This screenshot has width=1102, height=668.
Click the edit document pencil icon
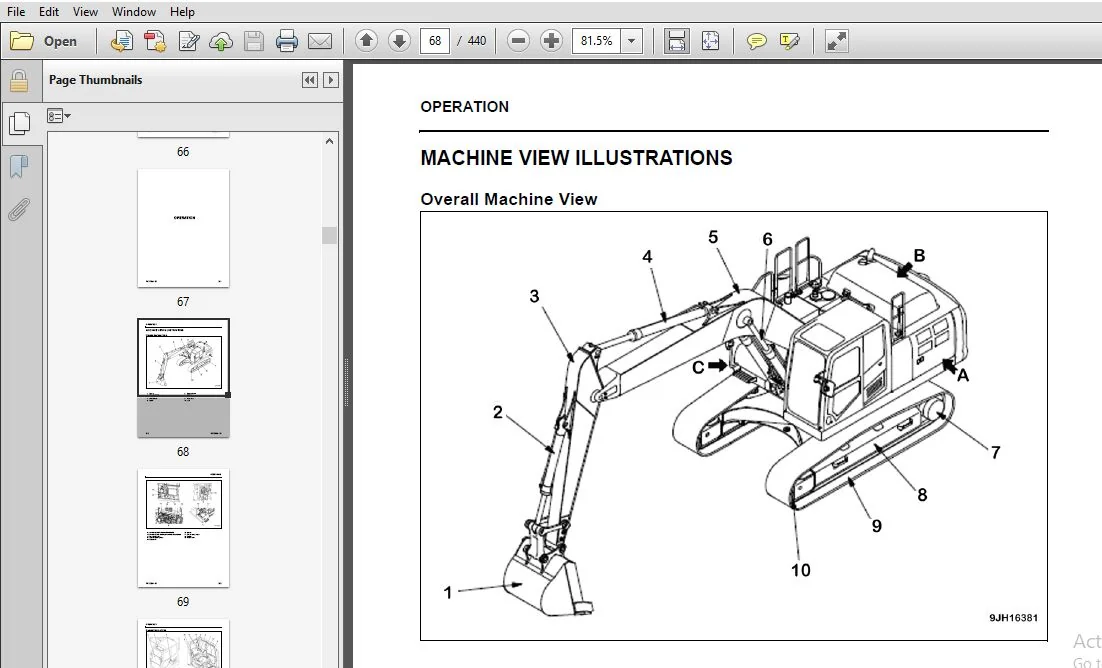point(188,41)
